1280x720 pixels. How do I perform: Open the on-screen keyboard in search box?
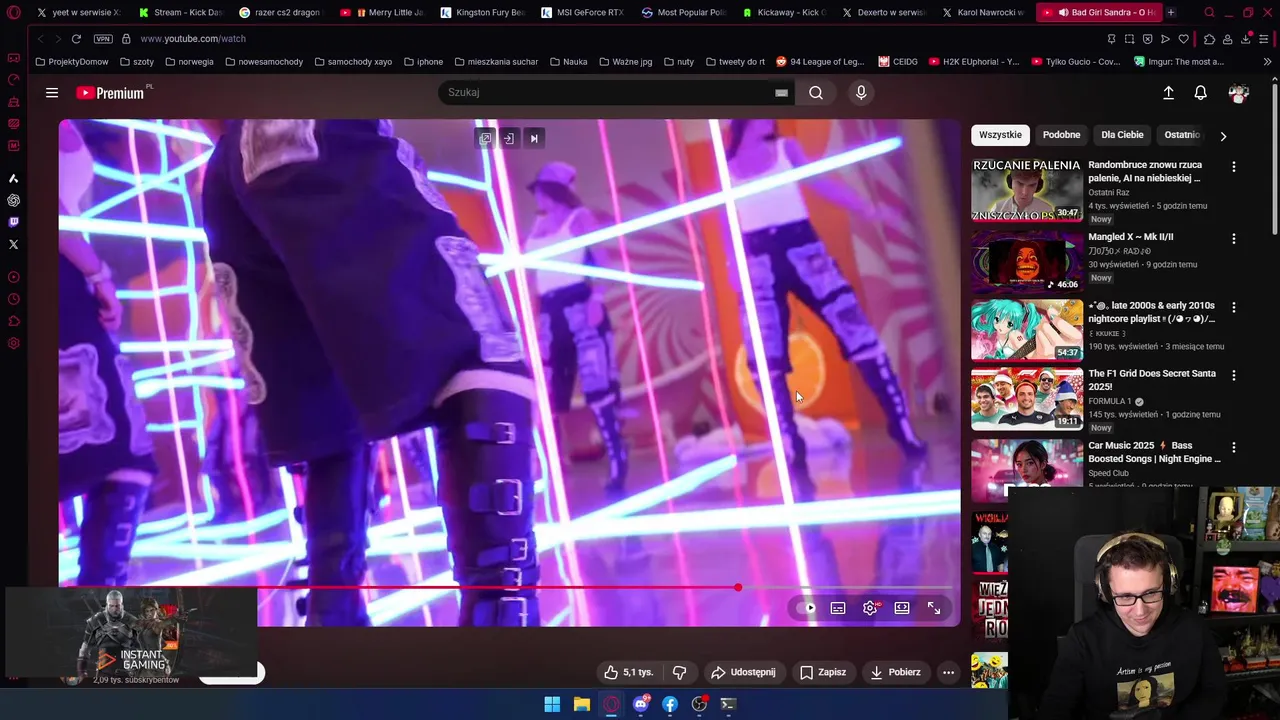(x=781, y=93)
